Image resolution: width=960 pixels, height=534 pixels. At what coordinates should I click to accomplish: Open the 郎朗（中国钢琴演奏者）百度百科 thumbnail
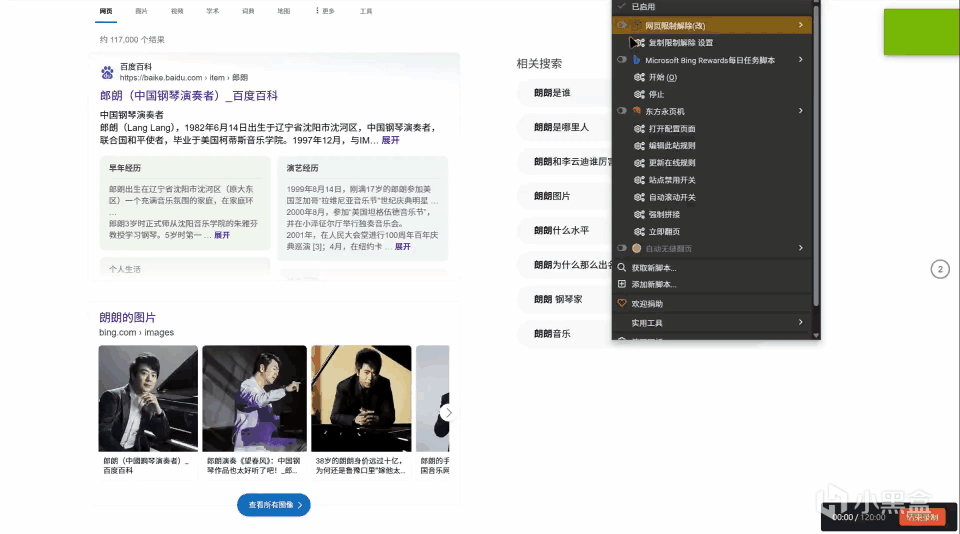pos(148,399)
